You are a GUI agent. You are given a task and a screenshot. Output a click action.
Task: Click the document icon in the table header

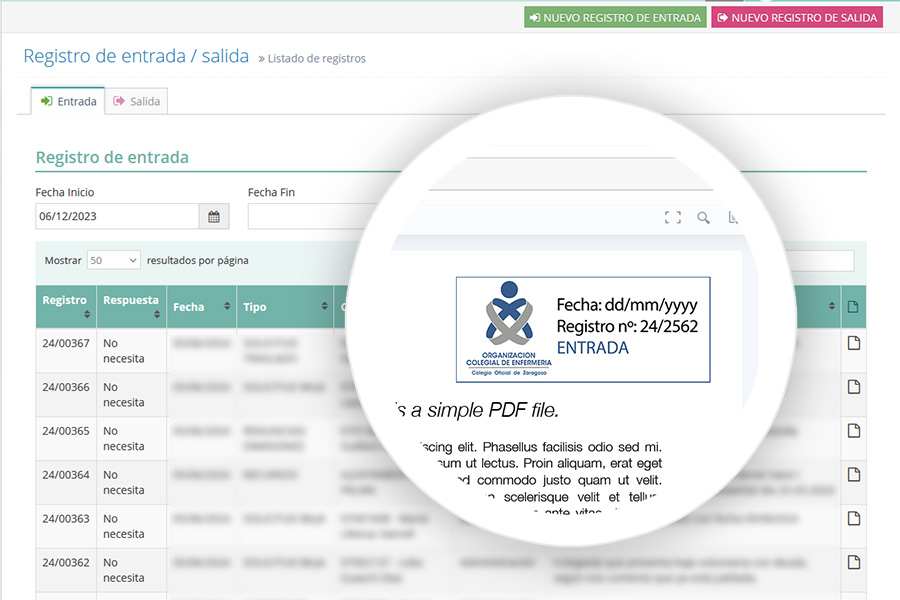pos(853,307)
